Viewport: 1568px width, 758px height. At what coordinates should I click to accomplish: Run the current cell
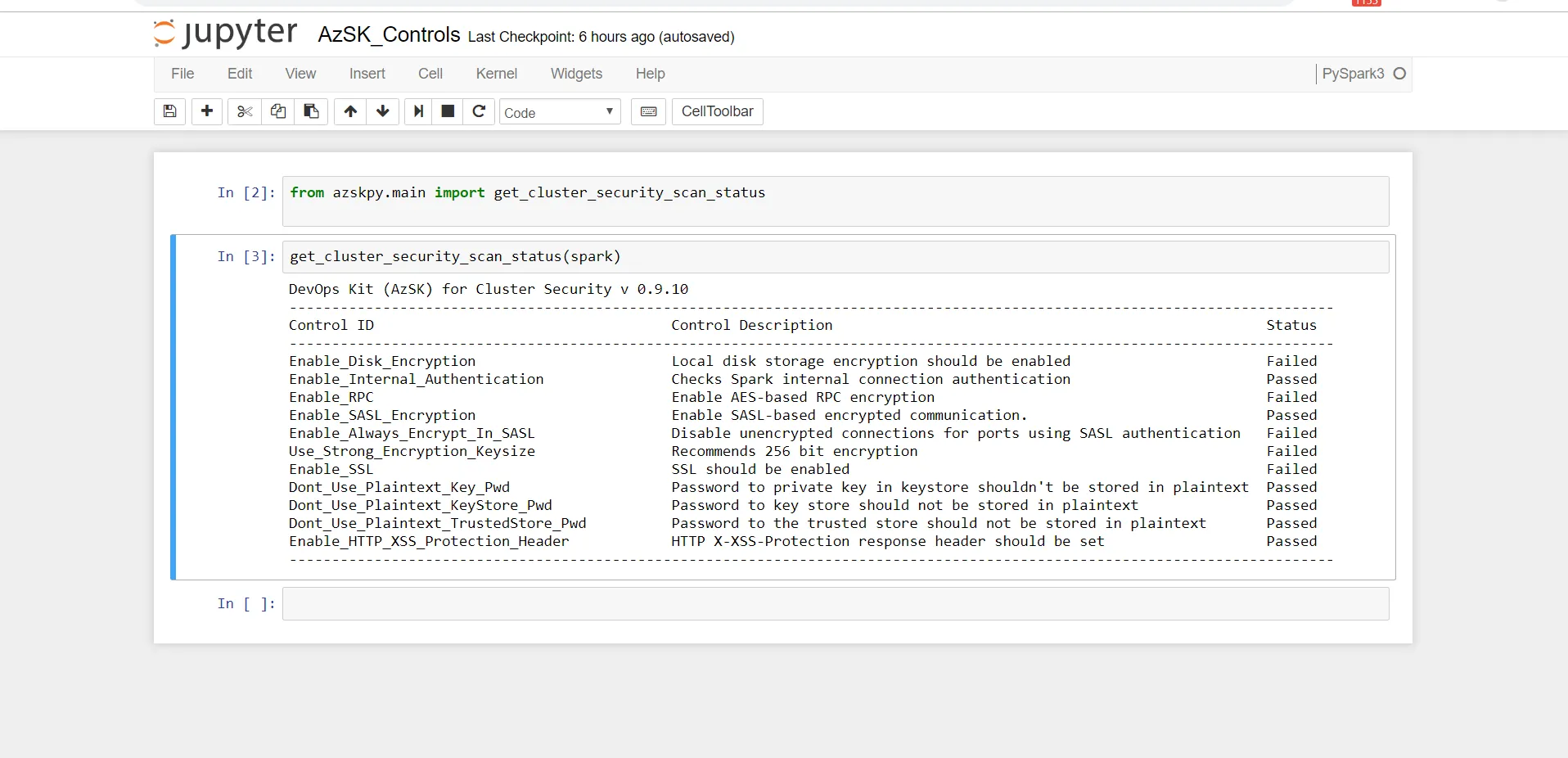click(418, 111)
